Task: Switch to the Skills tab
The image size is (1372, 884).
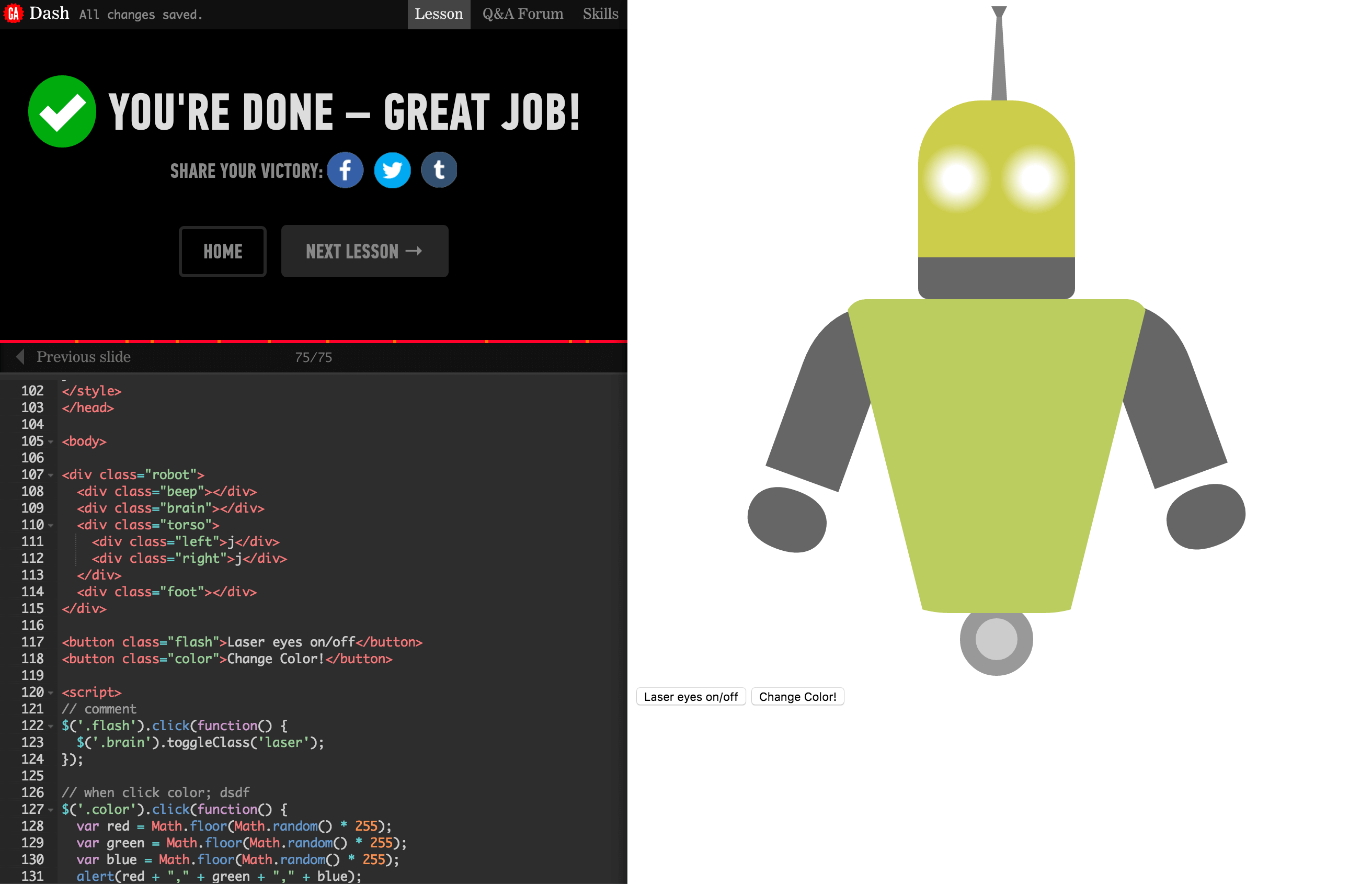Action: point(600,14)
